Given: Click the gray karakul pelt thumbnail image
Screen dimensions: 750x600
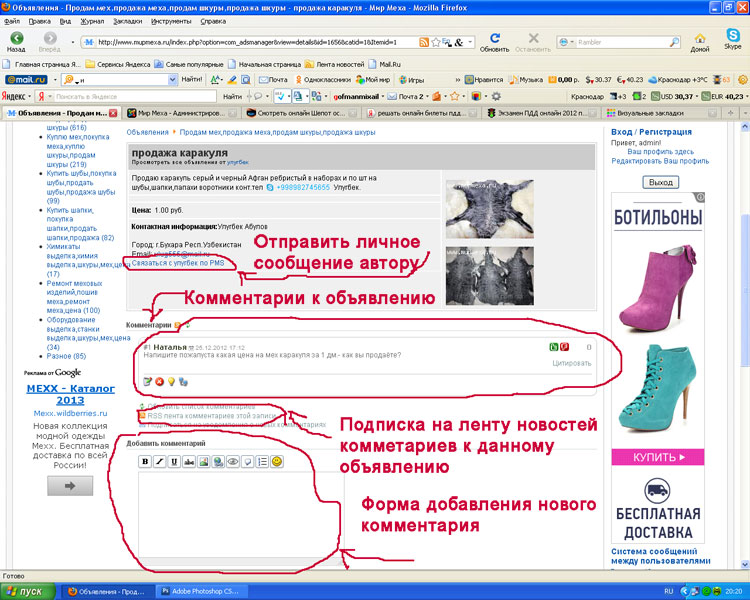Looking at the screenshot, I should [489, 209].
